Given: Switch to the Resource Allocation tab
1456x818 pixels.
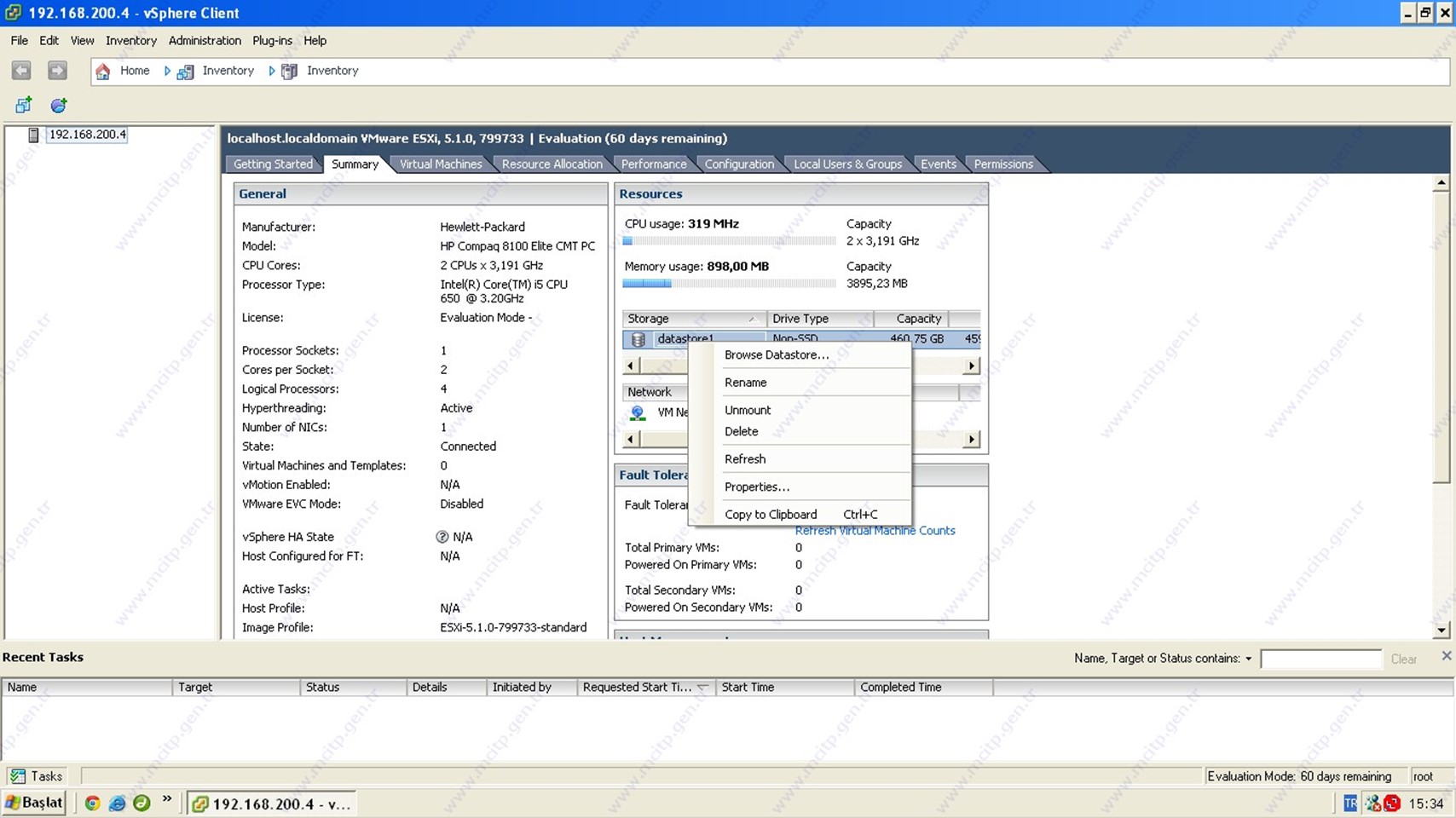Looking at the screenshot, I should click(x=552, y=164).
